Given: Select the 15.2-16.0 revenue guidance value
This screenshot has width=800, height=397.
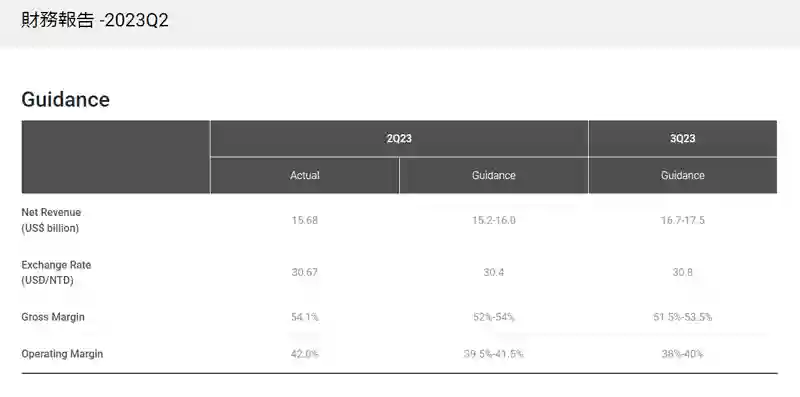Looking at the screenshot, I should [x=493, y=220].
